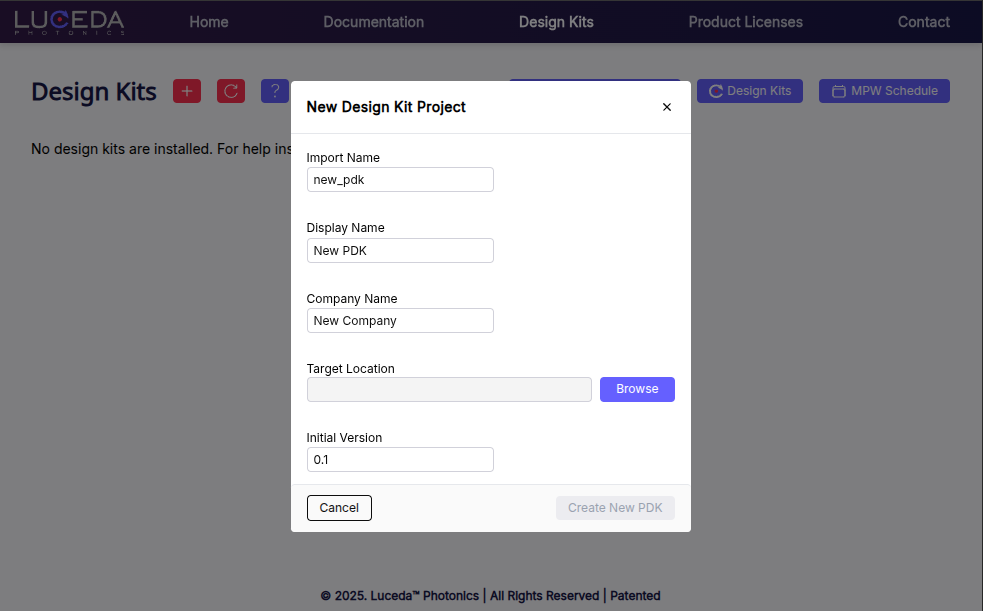Open help via the question mark icon

[x=274, y=90]
